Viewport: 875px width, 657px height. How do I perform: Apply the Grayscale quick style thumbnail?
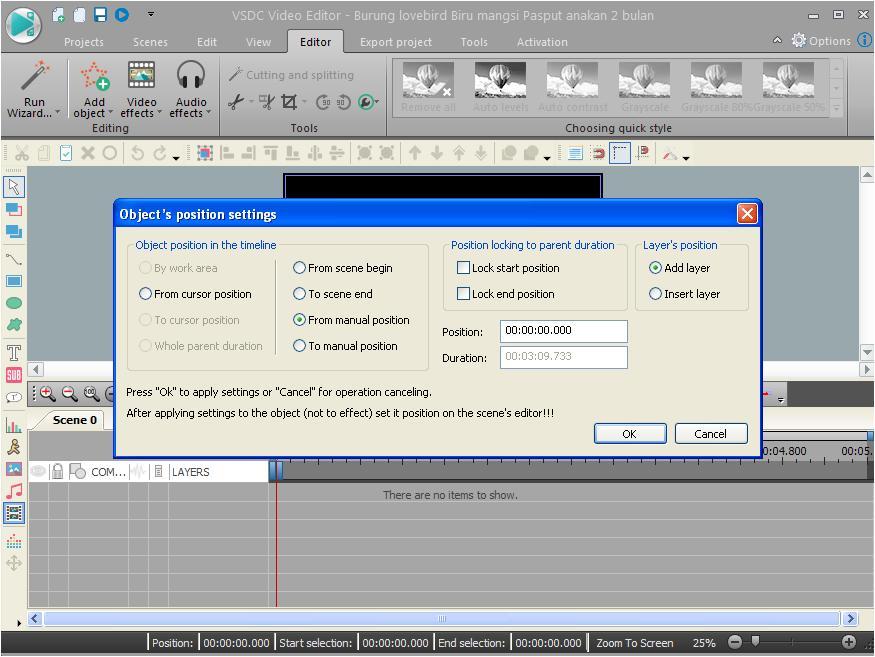click(645, 87)
